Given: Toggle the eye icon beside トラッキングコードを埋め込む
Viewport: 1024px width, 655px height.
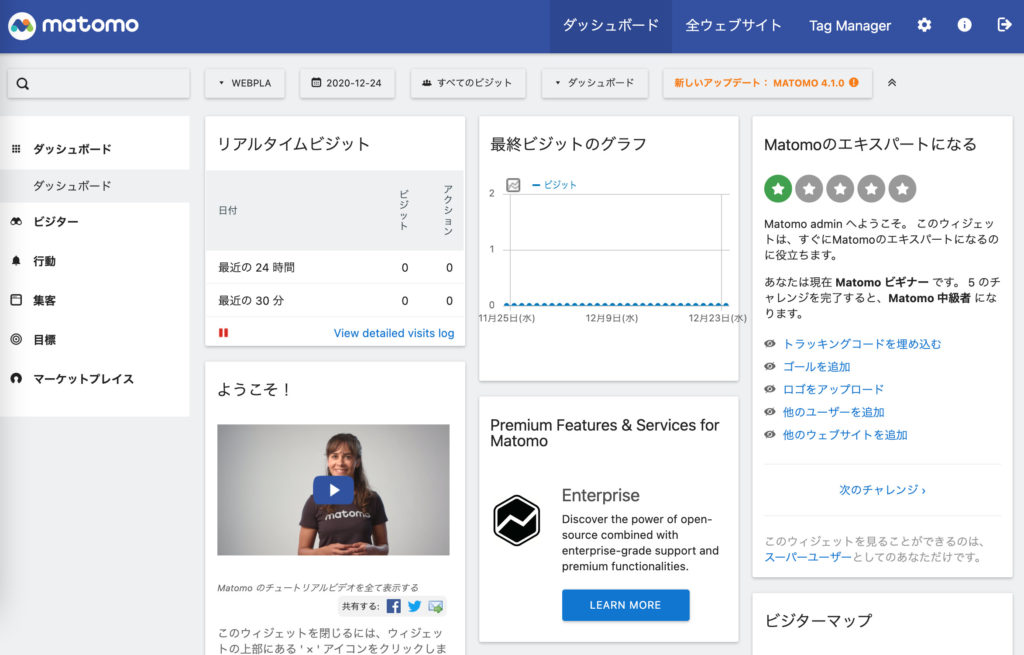Looking at the screenshot, I should (770, 344).
